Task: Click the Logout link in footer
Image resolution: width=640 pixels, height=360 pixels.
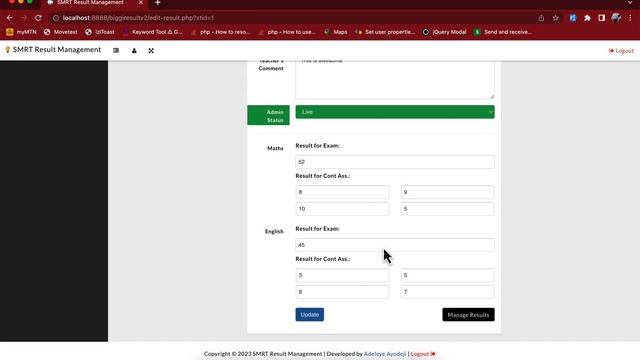Action: click(x=423, y=354)
